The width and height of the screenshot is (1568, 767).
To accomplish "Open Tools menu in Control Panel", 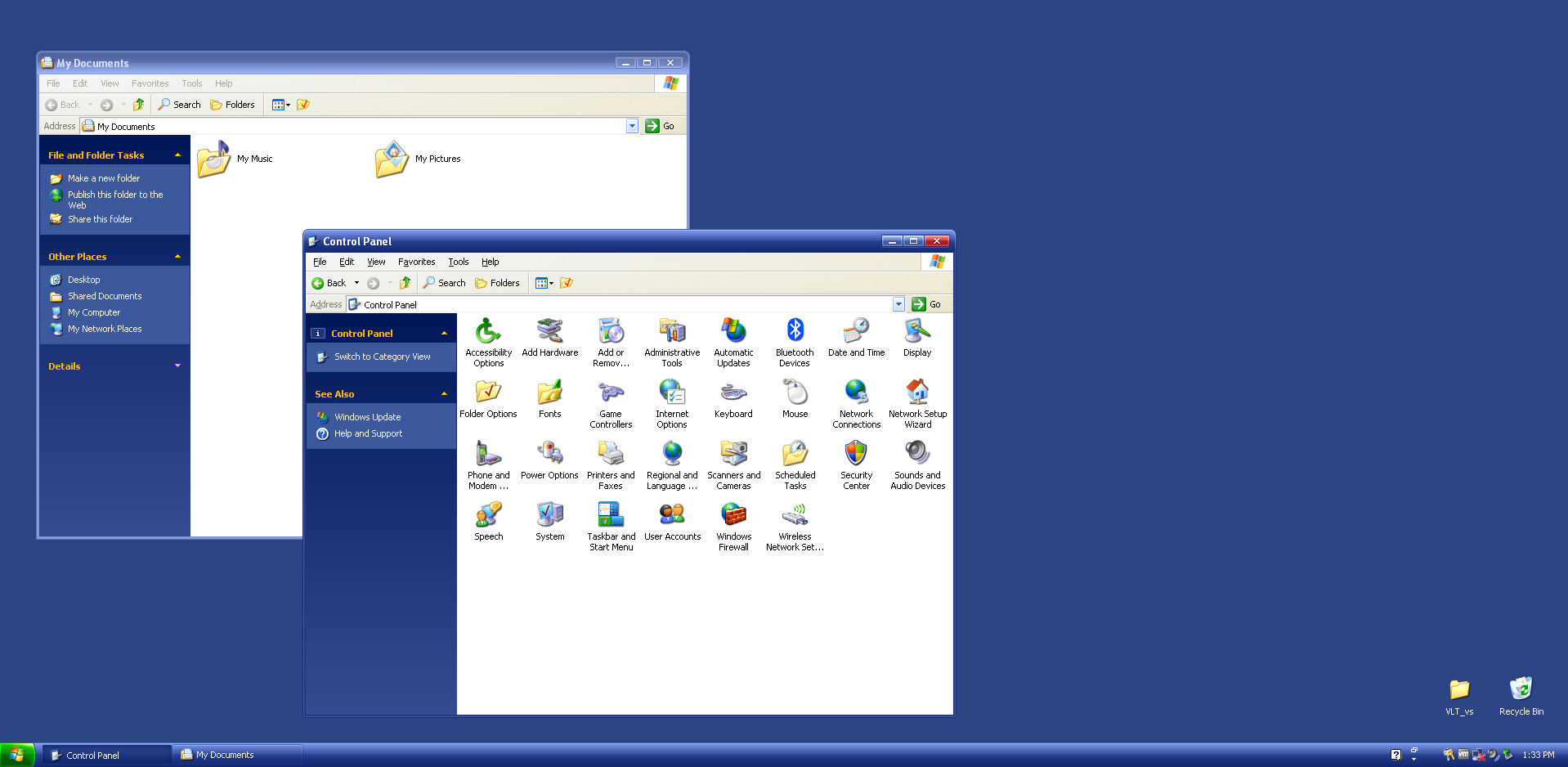I will 458,262.
